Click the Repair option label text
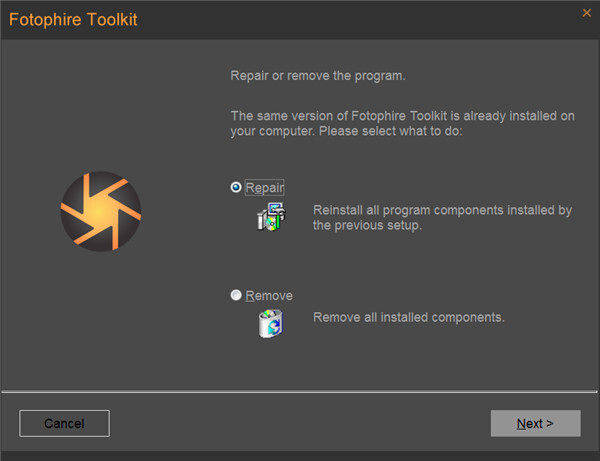 (264, 187)
